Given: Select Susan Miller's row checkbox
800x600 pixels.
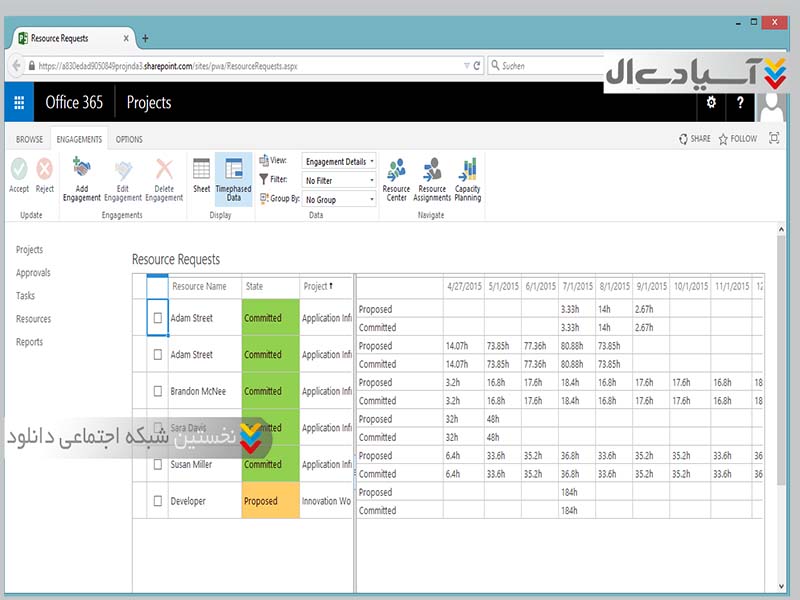Looking at the screenshot, I should pos(157,464).
